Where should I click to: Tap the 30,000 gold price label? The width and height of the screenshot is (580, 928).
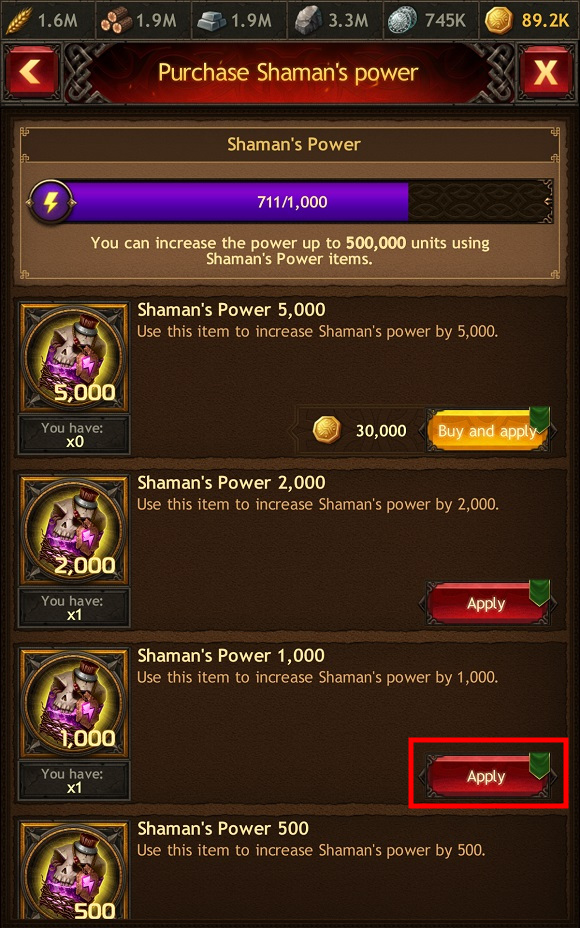(381, 431)
